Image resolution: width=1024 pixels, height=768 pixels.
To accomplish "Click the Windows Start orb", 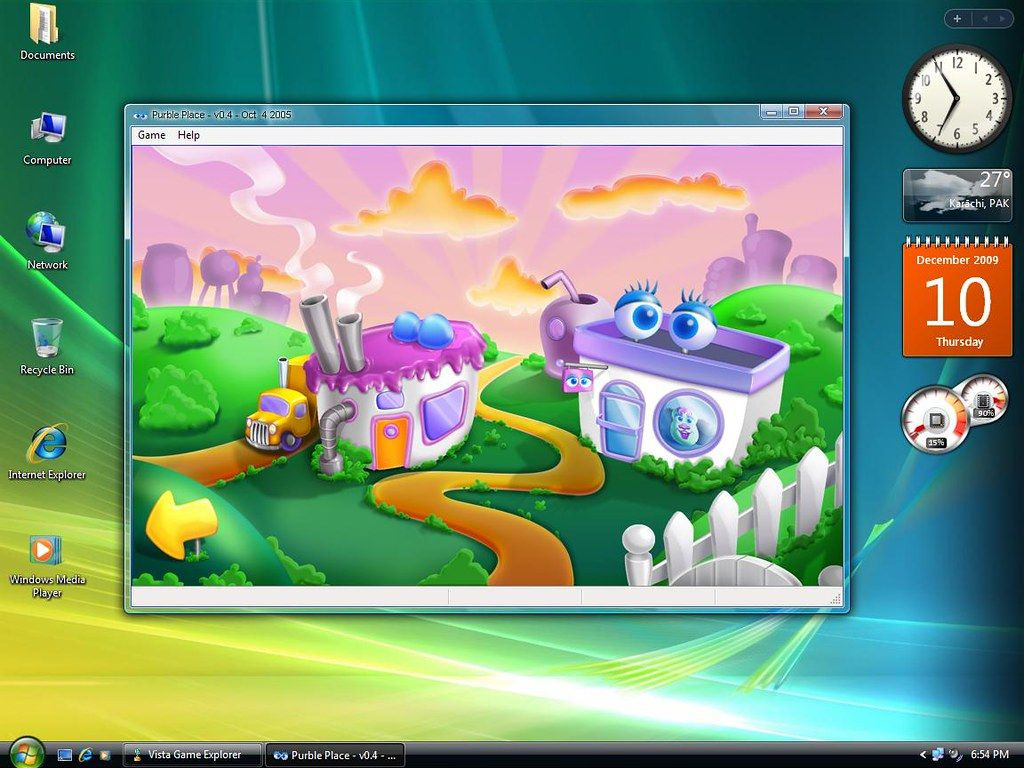I will (x=26, y=752).
